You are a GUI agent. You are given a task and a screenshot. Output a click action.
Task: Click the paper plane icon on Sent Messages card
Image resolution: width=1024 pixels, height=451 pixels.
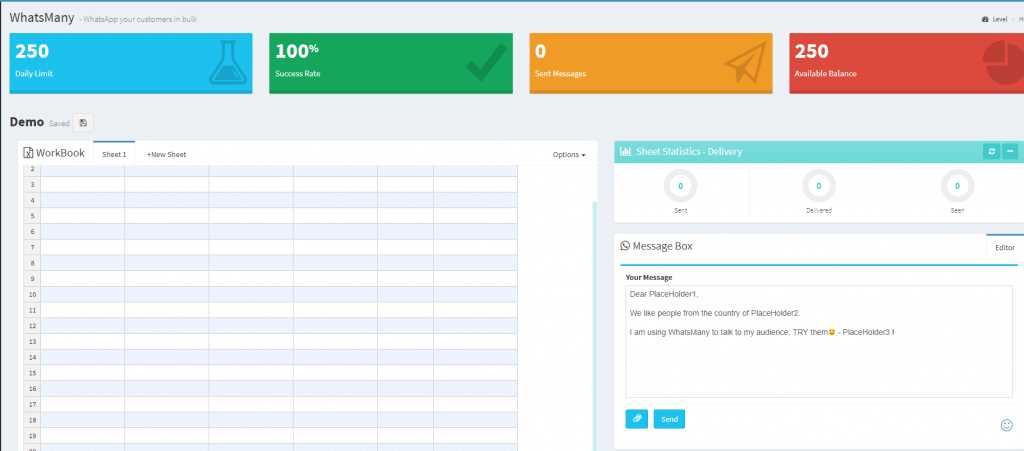point(746,63)
